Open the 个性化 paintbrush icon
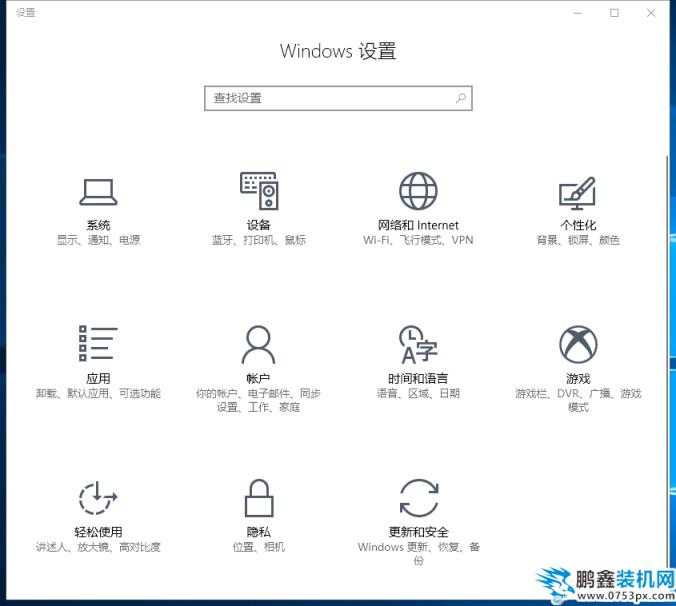Viewport: 676px width, 606px height. click(x=578, y=192)
